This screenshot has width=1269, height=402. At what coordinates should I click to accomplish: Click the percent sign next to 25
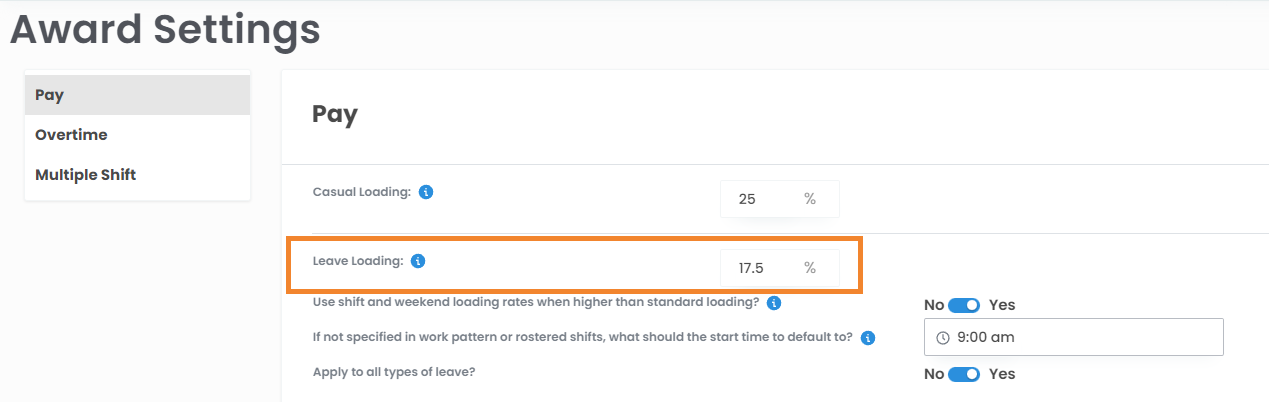click(810, 199)
